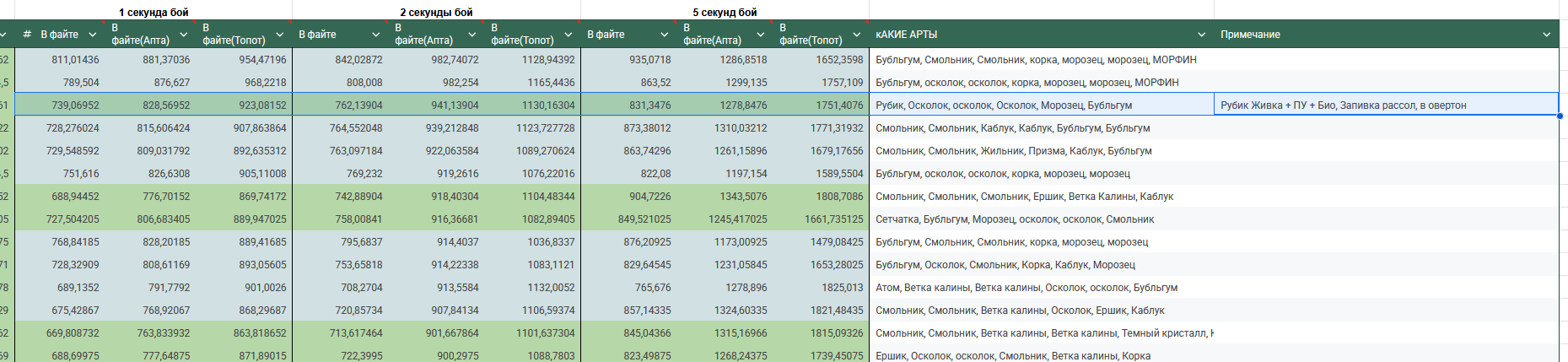This screenshot has width=1568, height=362.
Task: Select cell with value 881,37036
Action: coord(150,60)
